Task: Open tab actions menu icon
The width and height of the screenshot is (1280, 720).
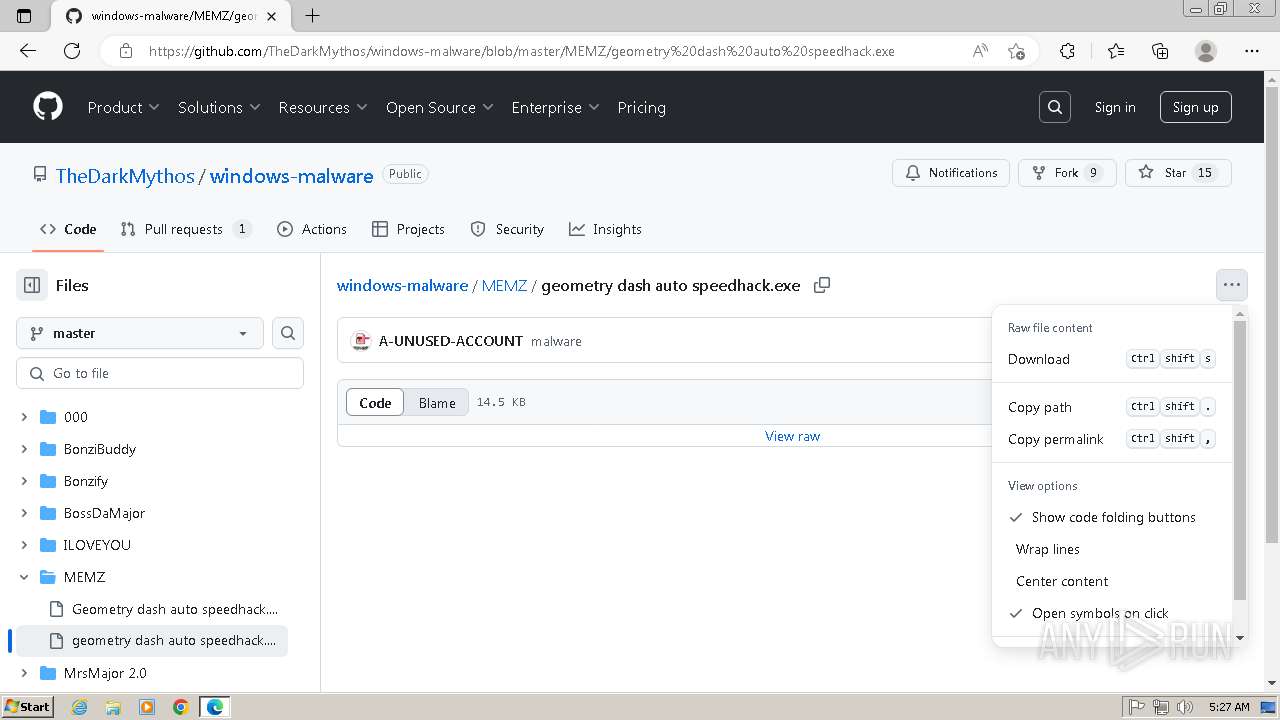Action: (x=24, y=15)
